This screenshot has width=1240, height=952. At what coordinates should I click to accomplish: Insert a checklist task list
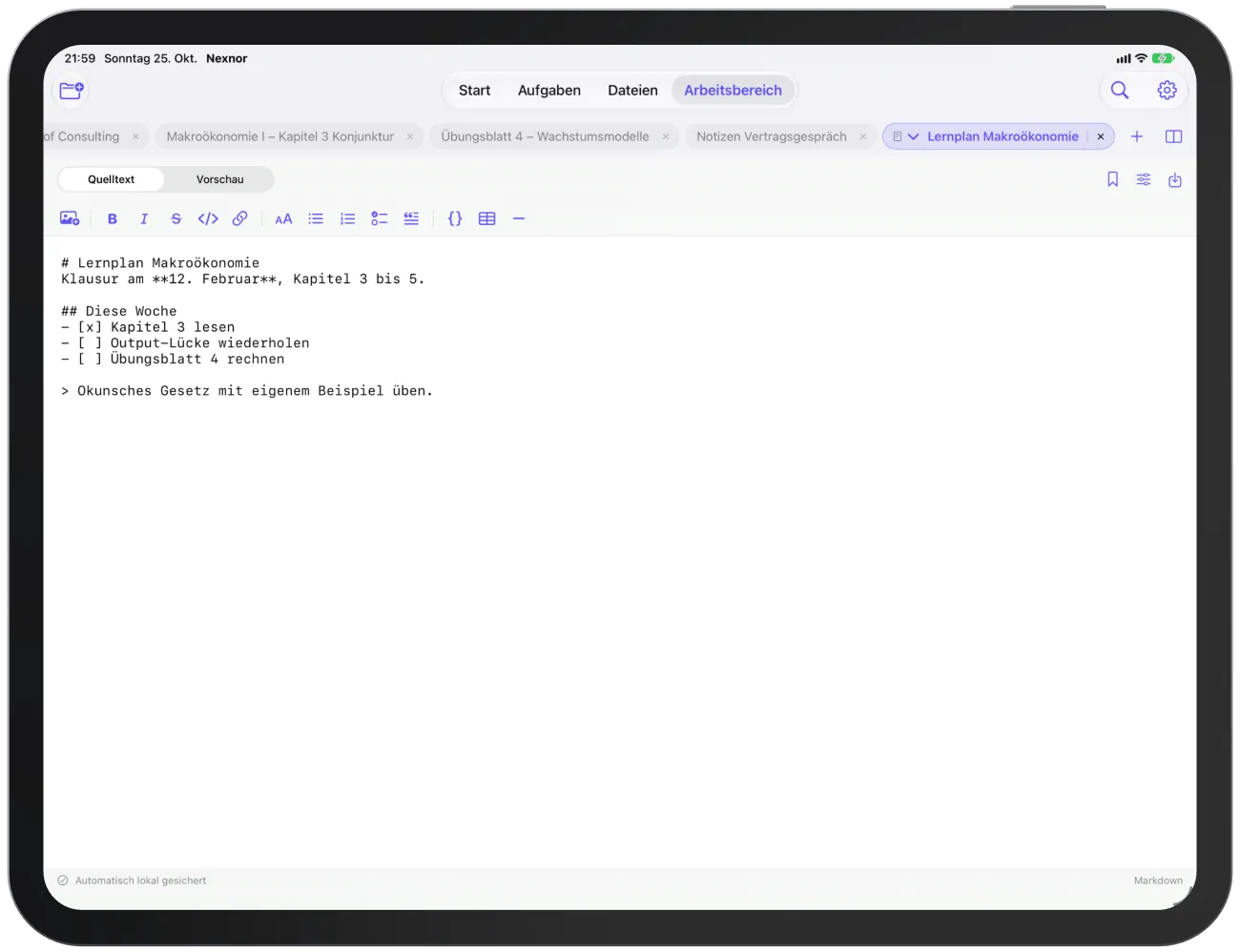click(380, 218)
